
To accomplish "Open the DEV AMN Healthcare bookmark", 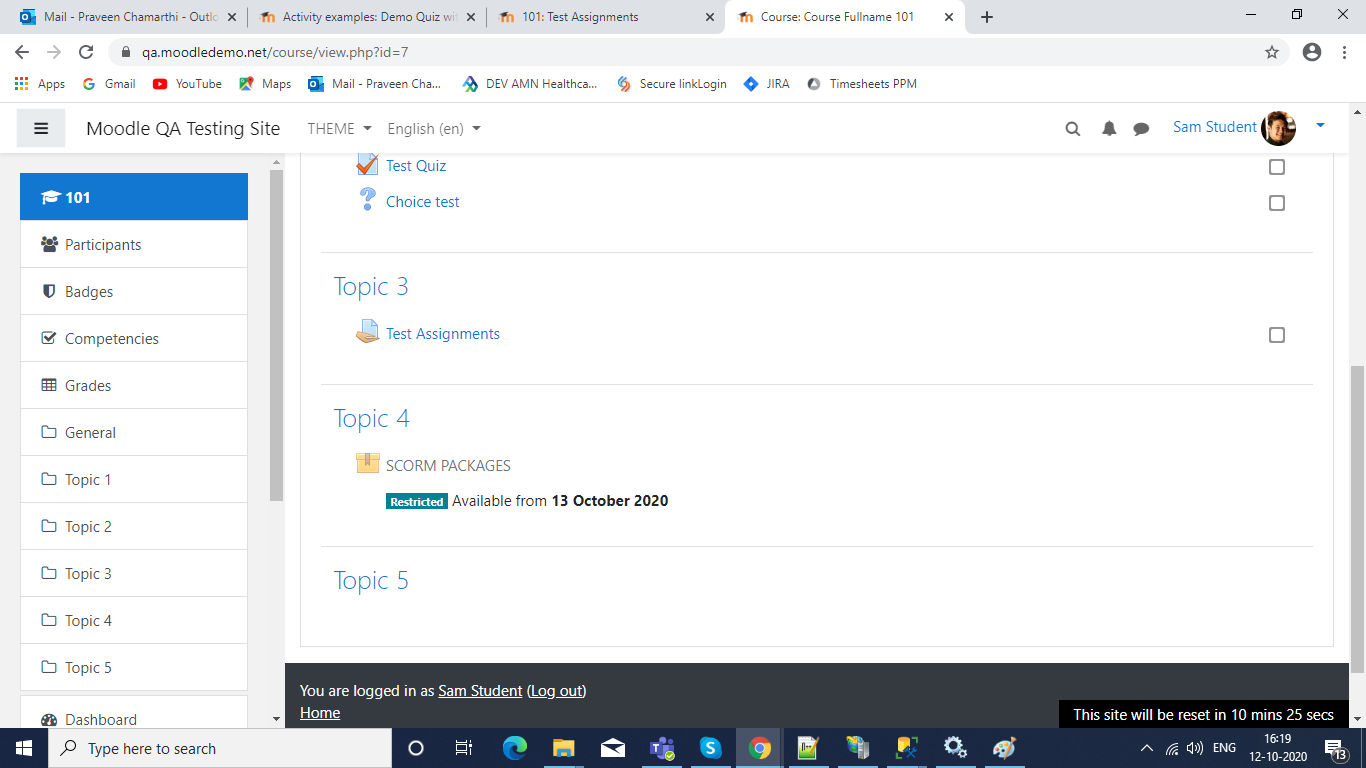I will (x=530, y=84).
